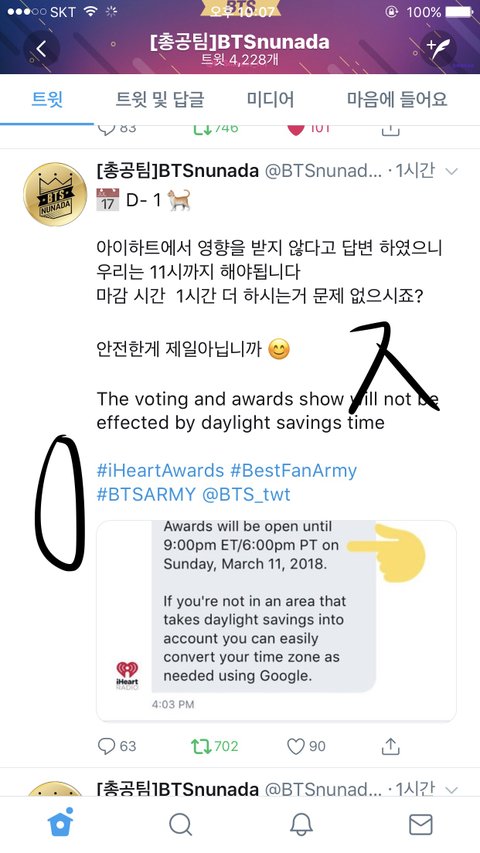Open the Search magnifier at the bottom
This screenshot has width=480, height=853.
coord(180,824)
